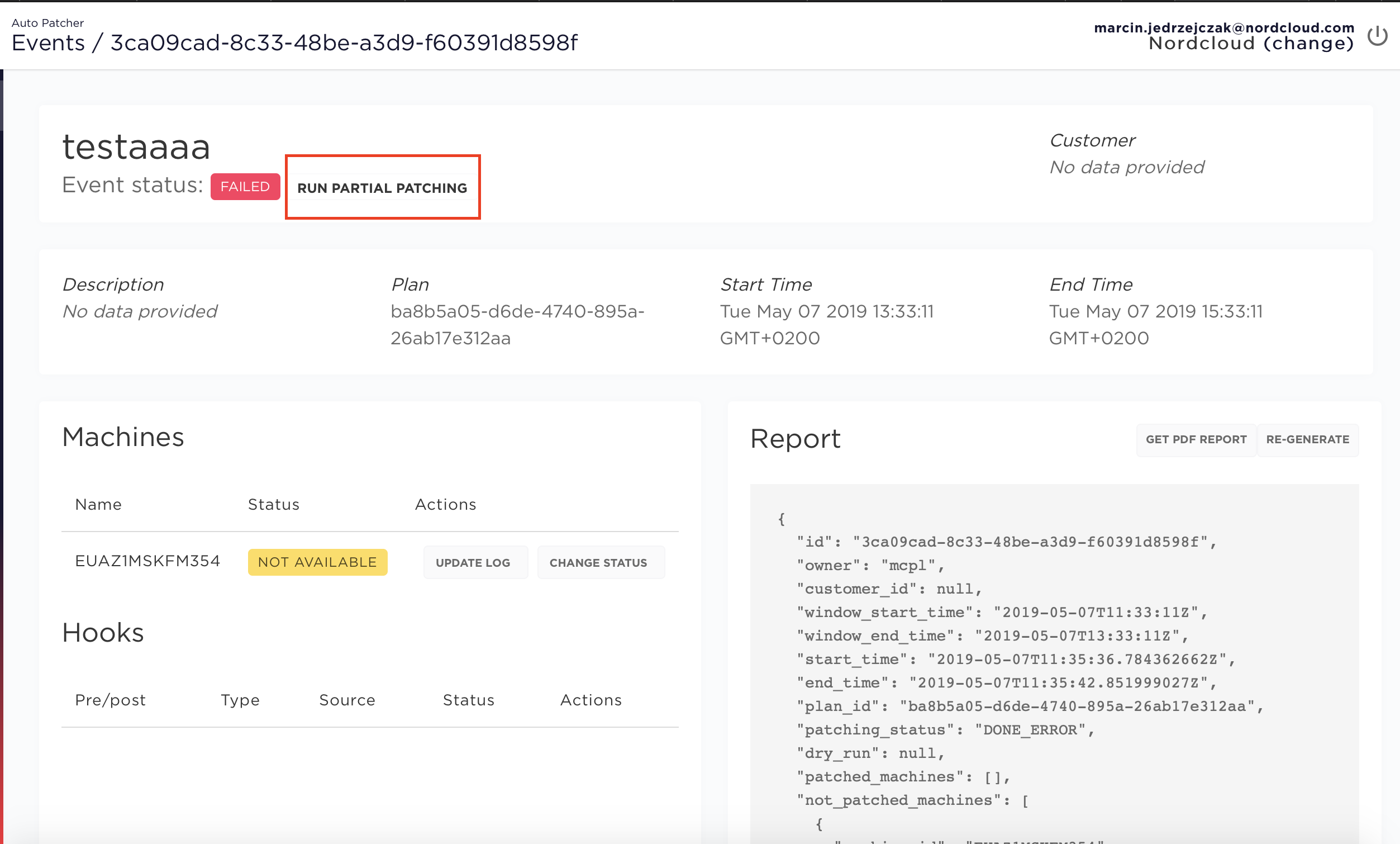Click the event title testaaaa
This screenshot has height=844, width=1400.
click(136, 146)
